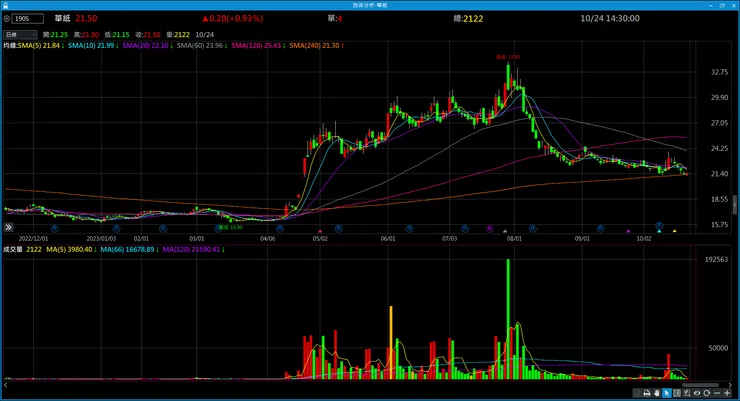
Task: Click the tallest green volume bar
Action: 508,319
